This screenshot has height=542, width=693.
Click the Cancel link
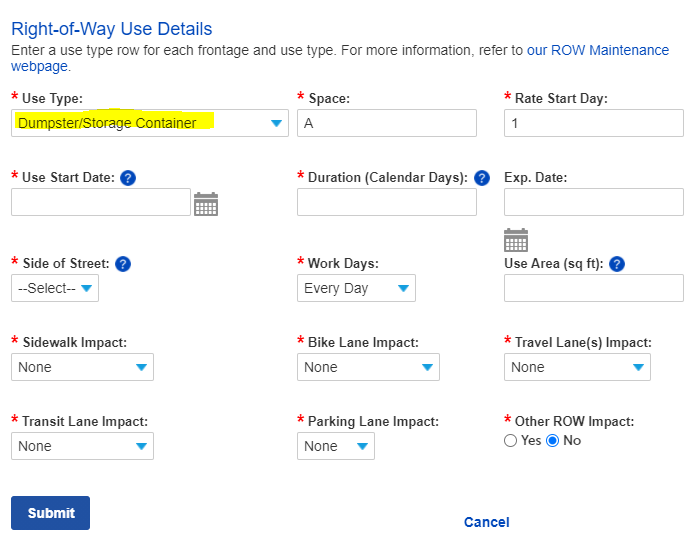(x=486, y=522)
